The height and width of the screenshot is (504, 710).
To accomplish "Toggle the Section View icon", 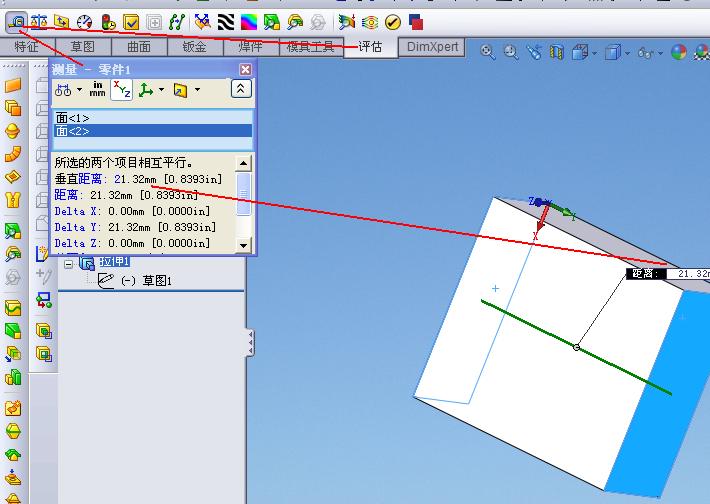I will click(556, 52).
